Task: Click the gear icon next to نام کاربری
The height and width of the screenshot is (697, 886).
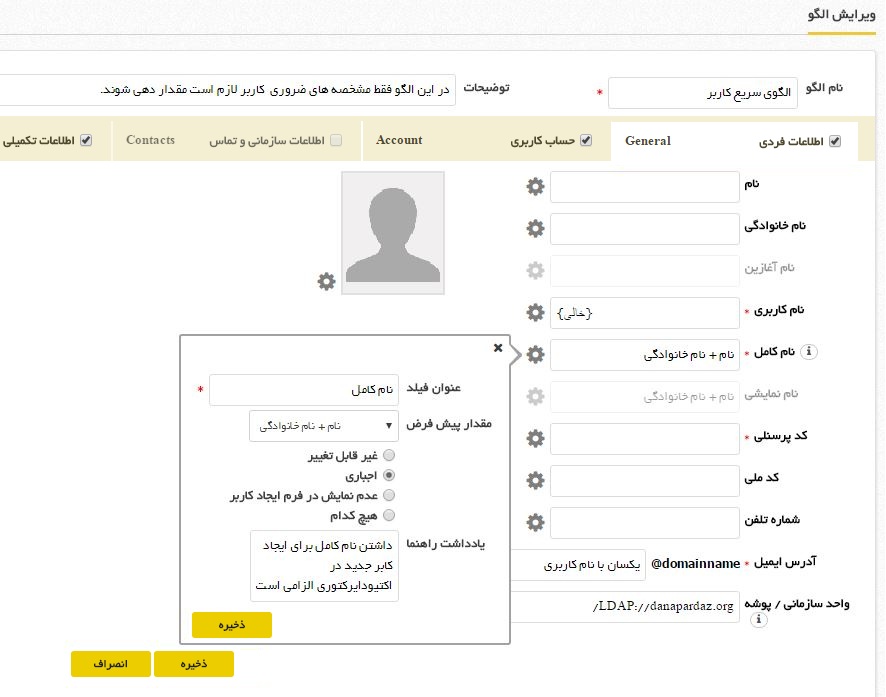Action: pyautogui.click(x=535, y=312)
